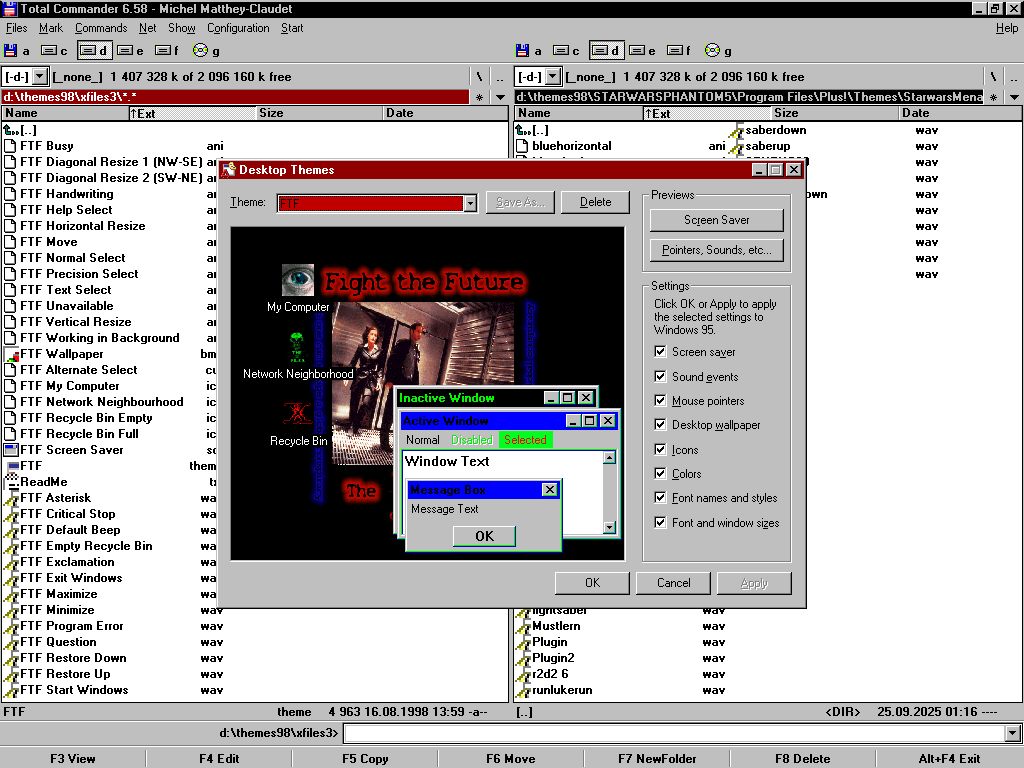The height and width of the screenshot is (768, 1024).
Task: Disable the Desktop wallpaper setting
Action: tap(660, 425)
